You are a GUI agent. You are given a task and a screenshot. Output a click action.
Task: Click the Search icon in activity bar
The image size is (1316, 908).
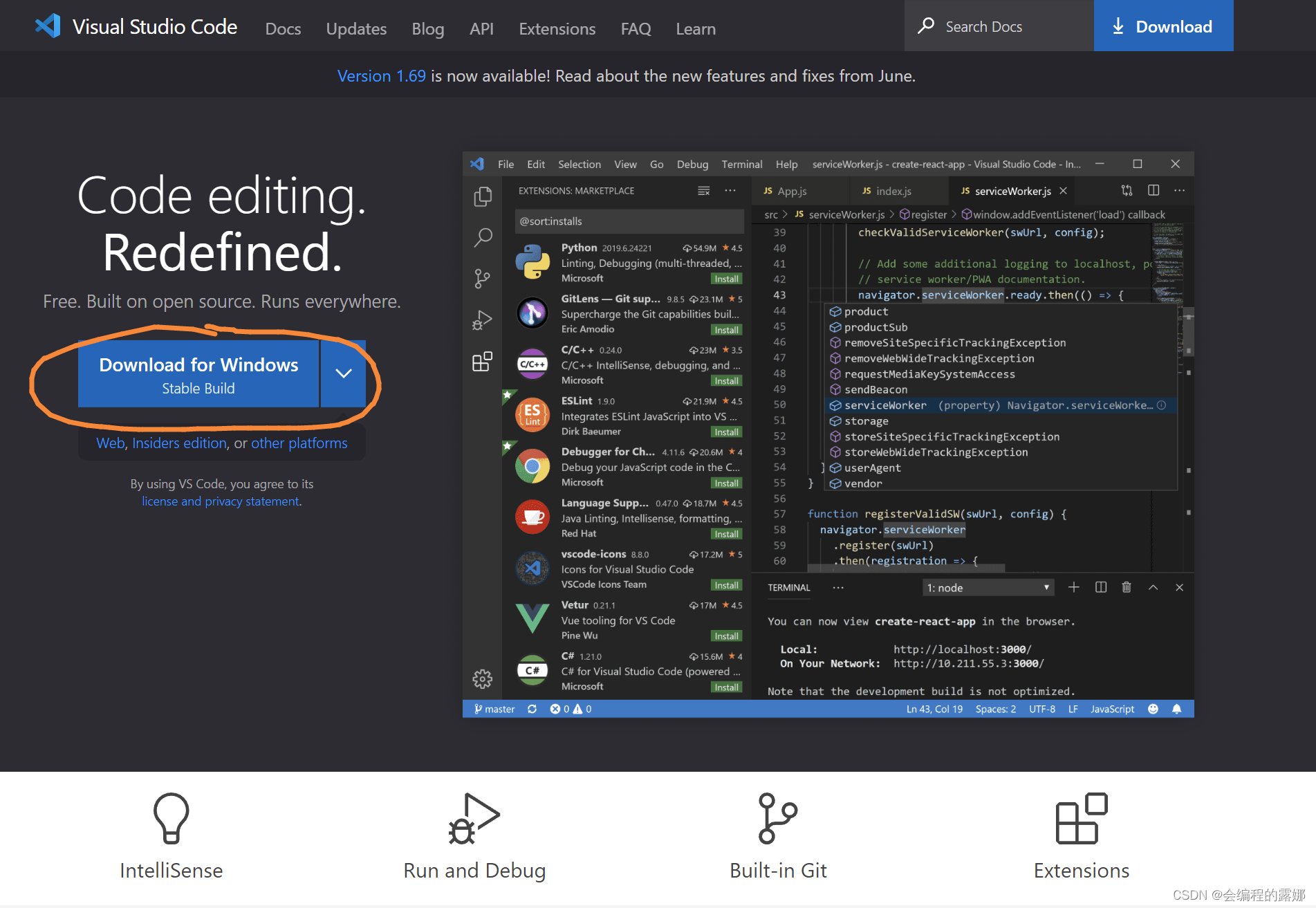click(483, 238)
